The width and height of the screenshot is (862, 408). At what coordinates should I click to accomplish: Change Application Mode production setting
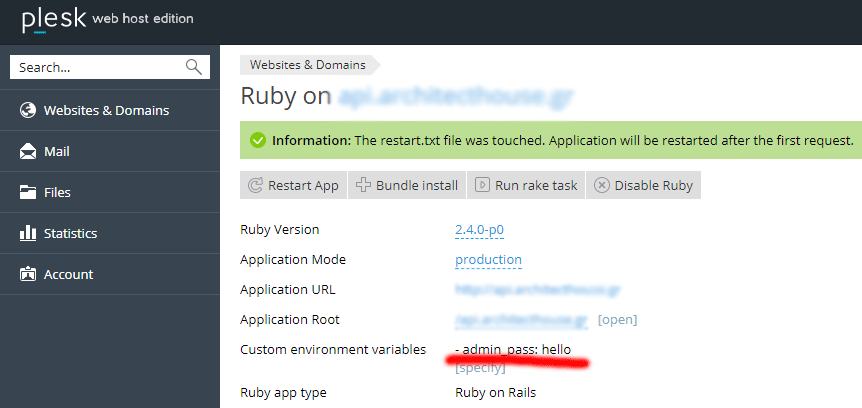click(x=488, y=260)
